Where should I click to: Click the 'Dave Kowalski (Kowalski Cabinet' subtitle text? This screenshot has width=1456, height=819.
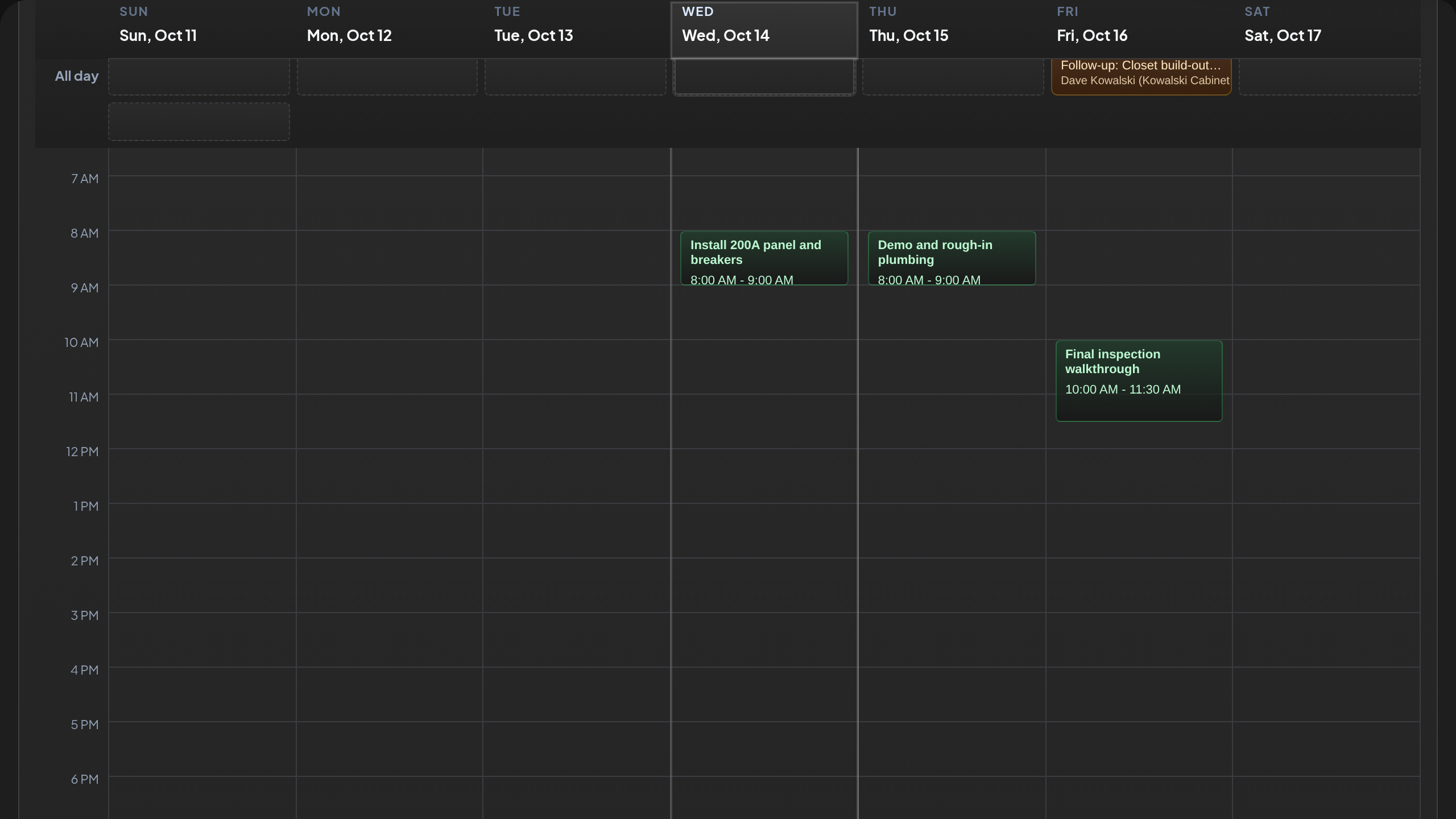click(x=1145, y=81)
